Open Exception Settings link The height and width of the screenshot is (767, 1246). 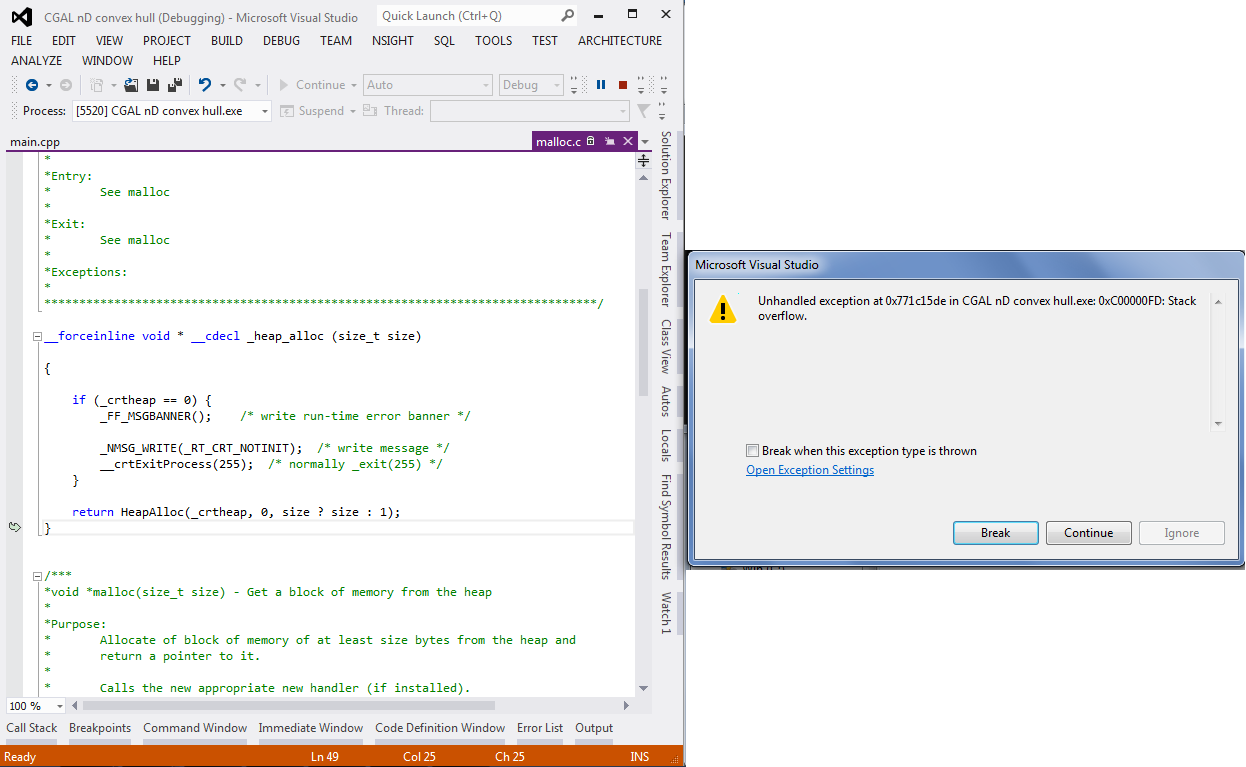coord(810,470)
